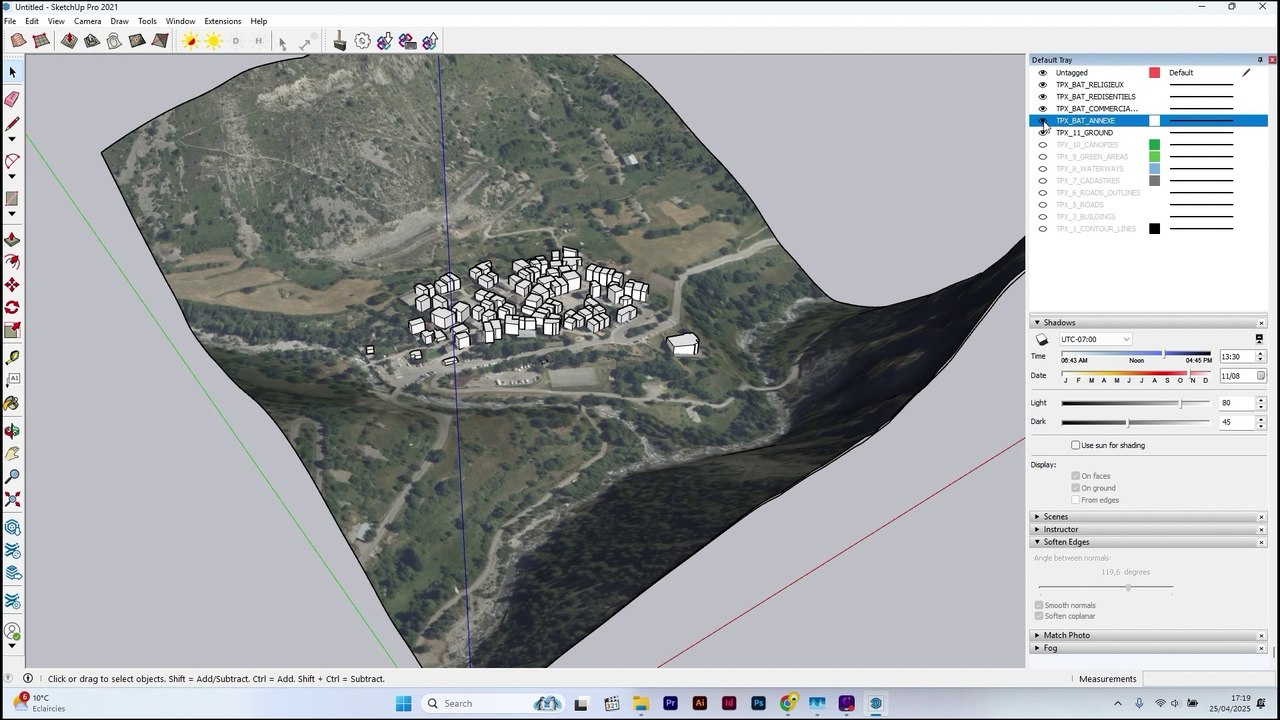Image resolution: width=1280 pixels, height=720 pixels.
Task: Show the TPX_10_CANOPIES tag
Action: click(x=1043, y=145)
